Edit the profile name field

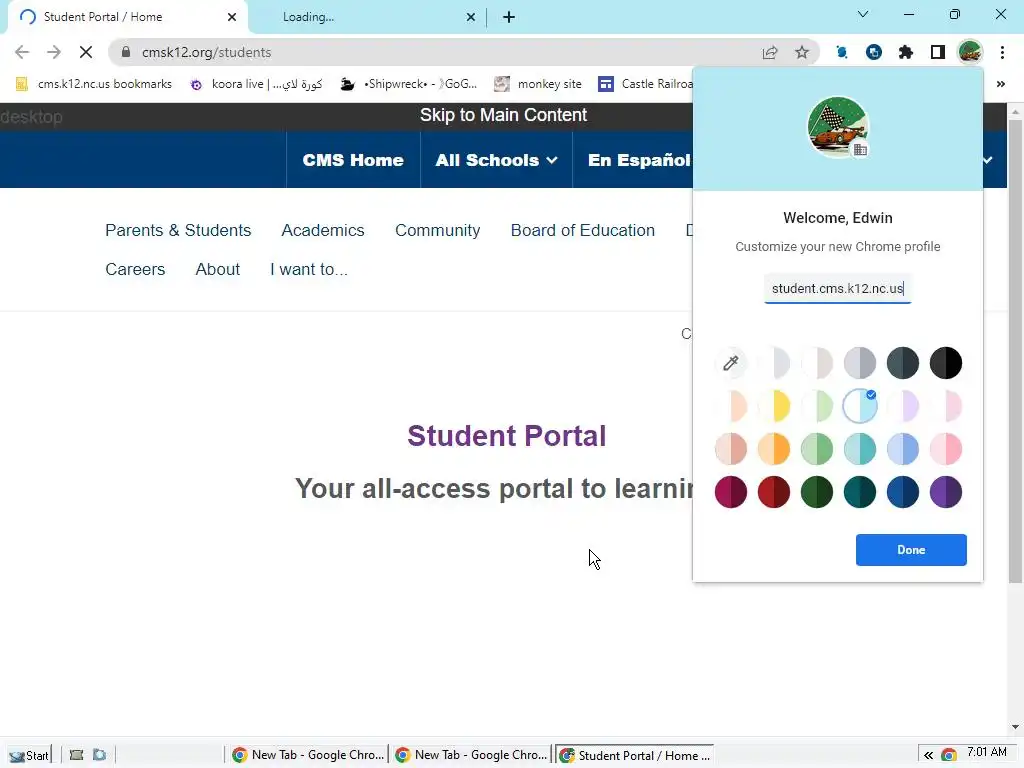pyautogui.click(x=838, y=289)
